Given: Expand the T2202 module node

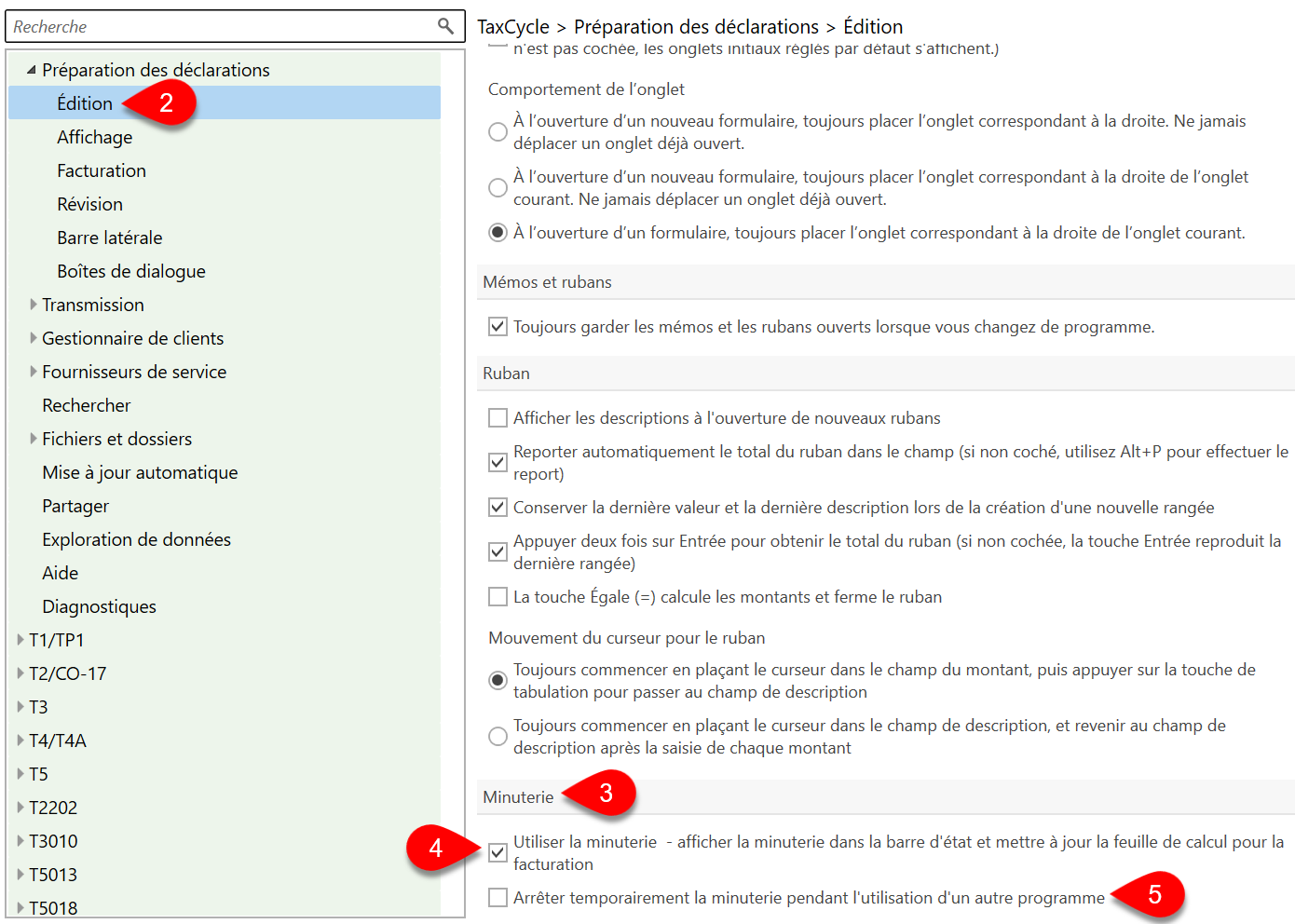Looking at the screenshot, I should click(20, 808).
